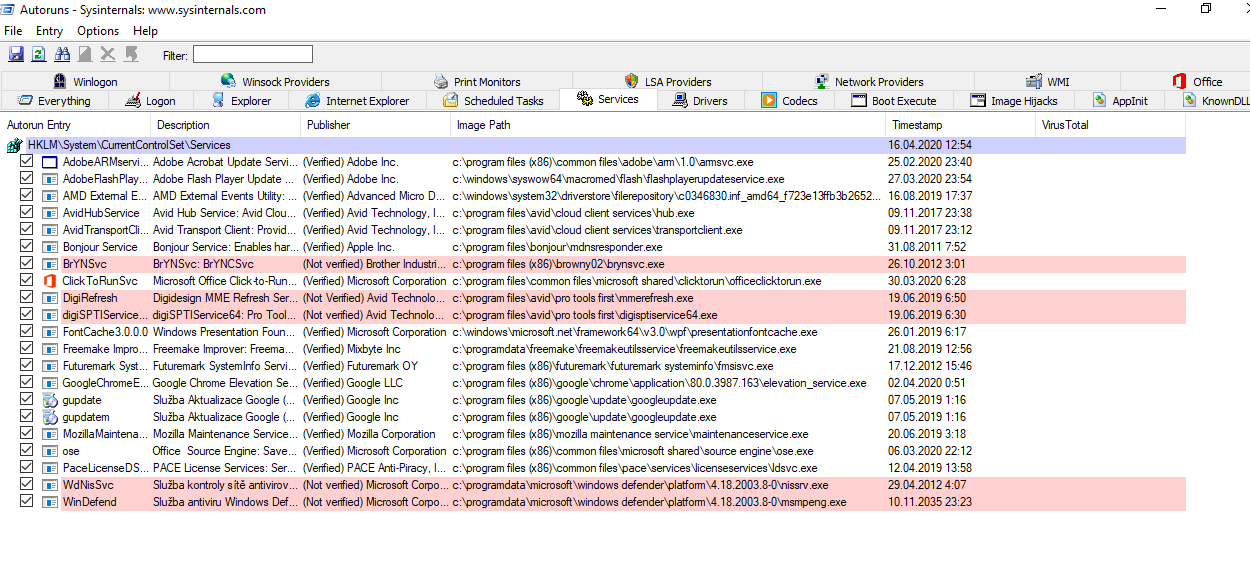Switch to the Everything tab
The image size is (1250, 576).
[54, 101]
